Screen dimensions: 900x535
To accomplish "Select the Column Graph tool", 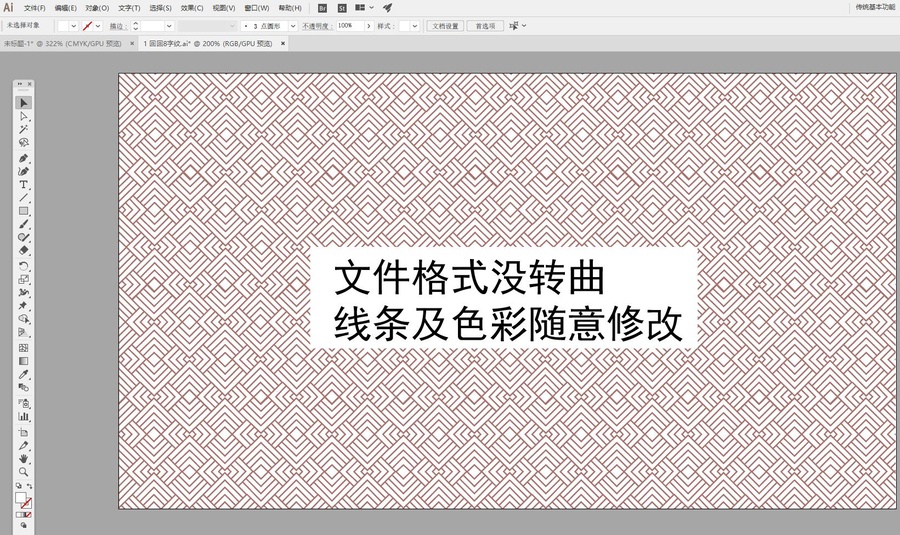I will [x=24, y=416].
